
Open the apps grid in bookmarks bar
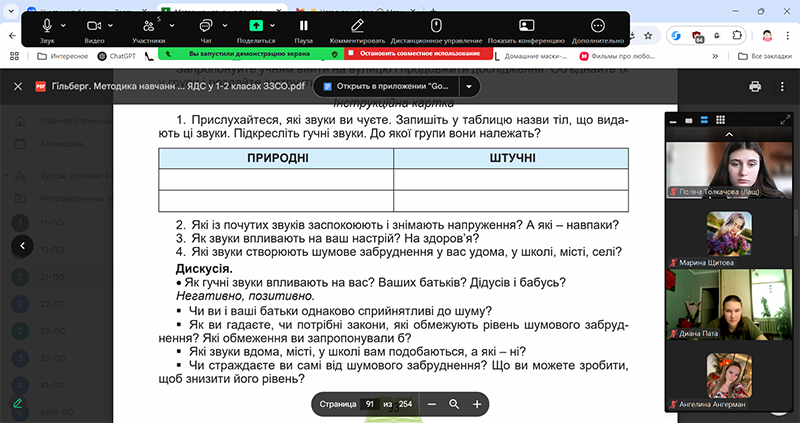click(14, 56)
